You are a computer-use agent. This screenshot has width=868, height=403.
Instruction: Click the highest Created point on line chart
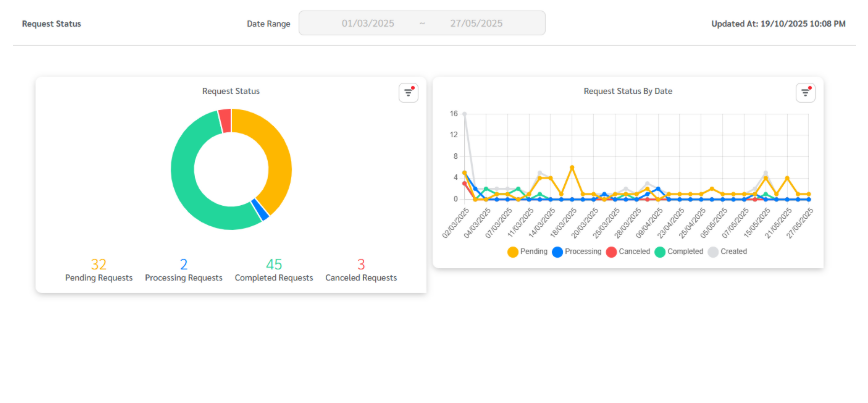pyautogui.click(x=464, y=114)
